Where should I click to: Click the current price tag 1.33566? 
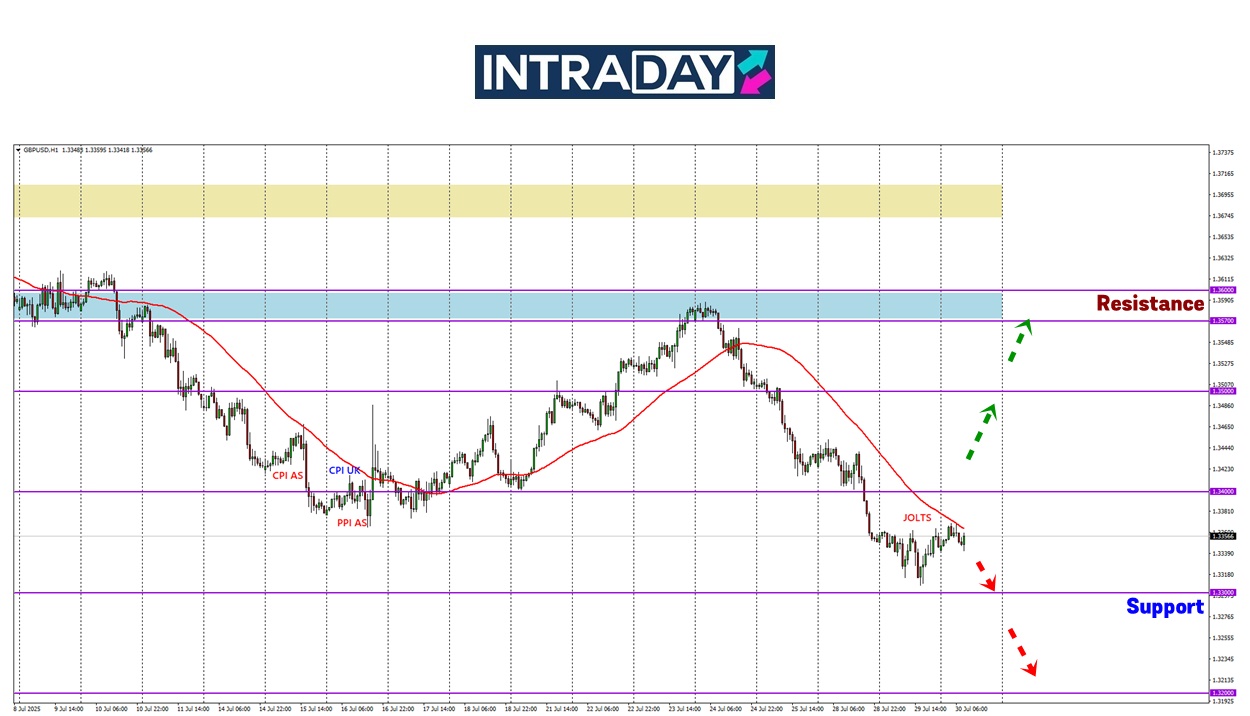pyautogui.click(x=1222, y=536)
